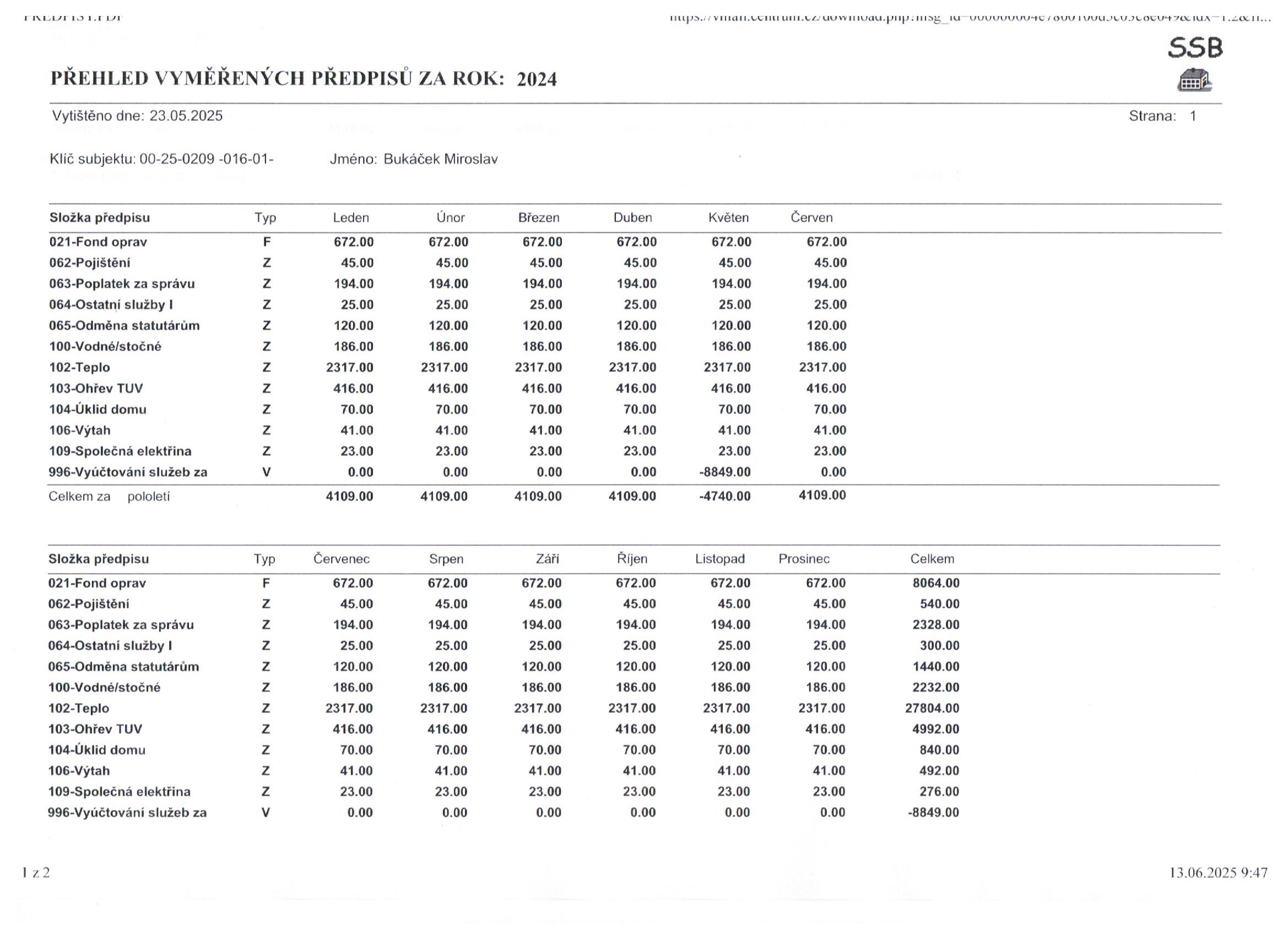
Task: Select the 4109.00 total under Červen
Action: [822, 496]
